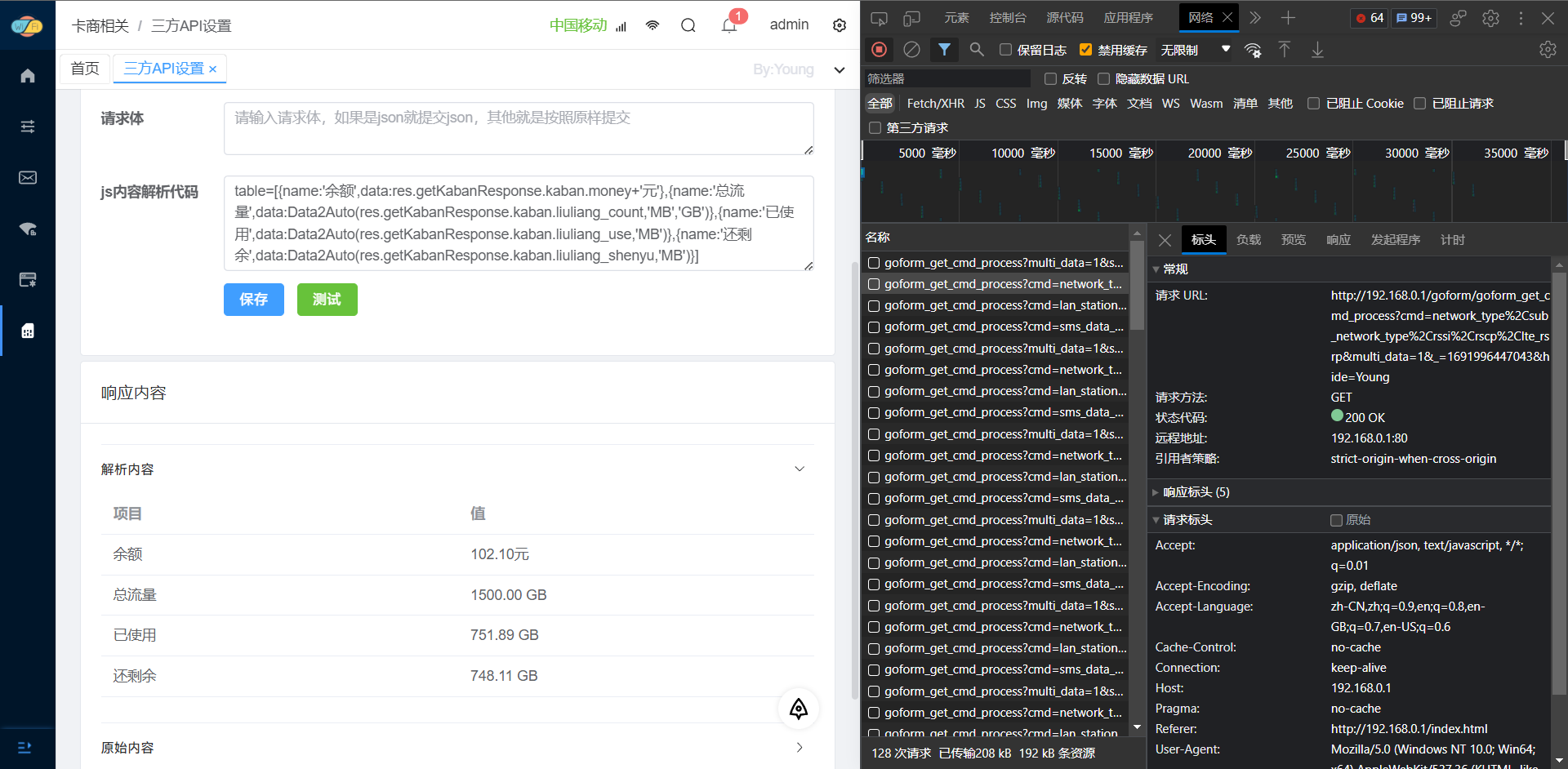This screenshot has height=769, width=1568.
Task: Click the 卡商相关 breadcrumb link
Action: [100, 25]
